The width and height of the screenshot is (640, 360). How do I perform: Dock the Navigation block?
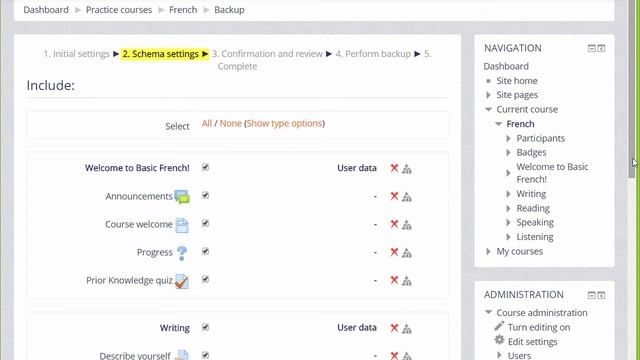tap(601, 48)
